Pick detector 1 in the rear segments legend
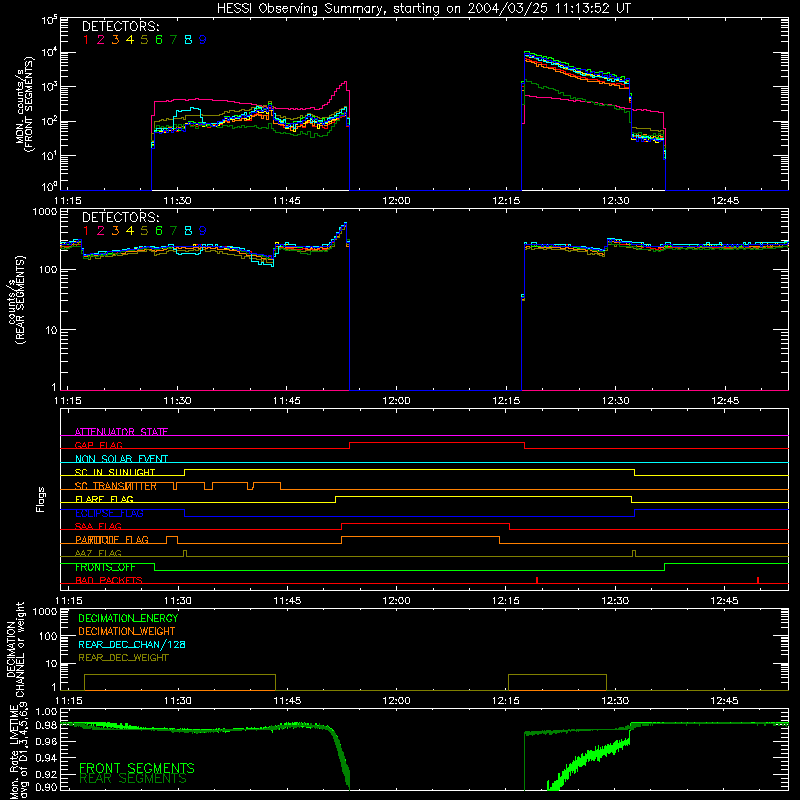This screenshot has height=800, width=800. pos(86,231)
